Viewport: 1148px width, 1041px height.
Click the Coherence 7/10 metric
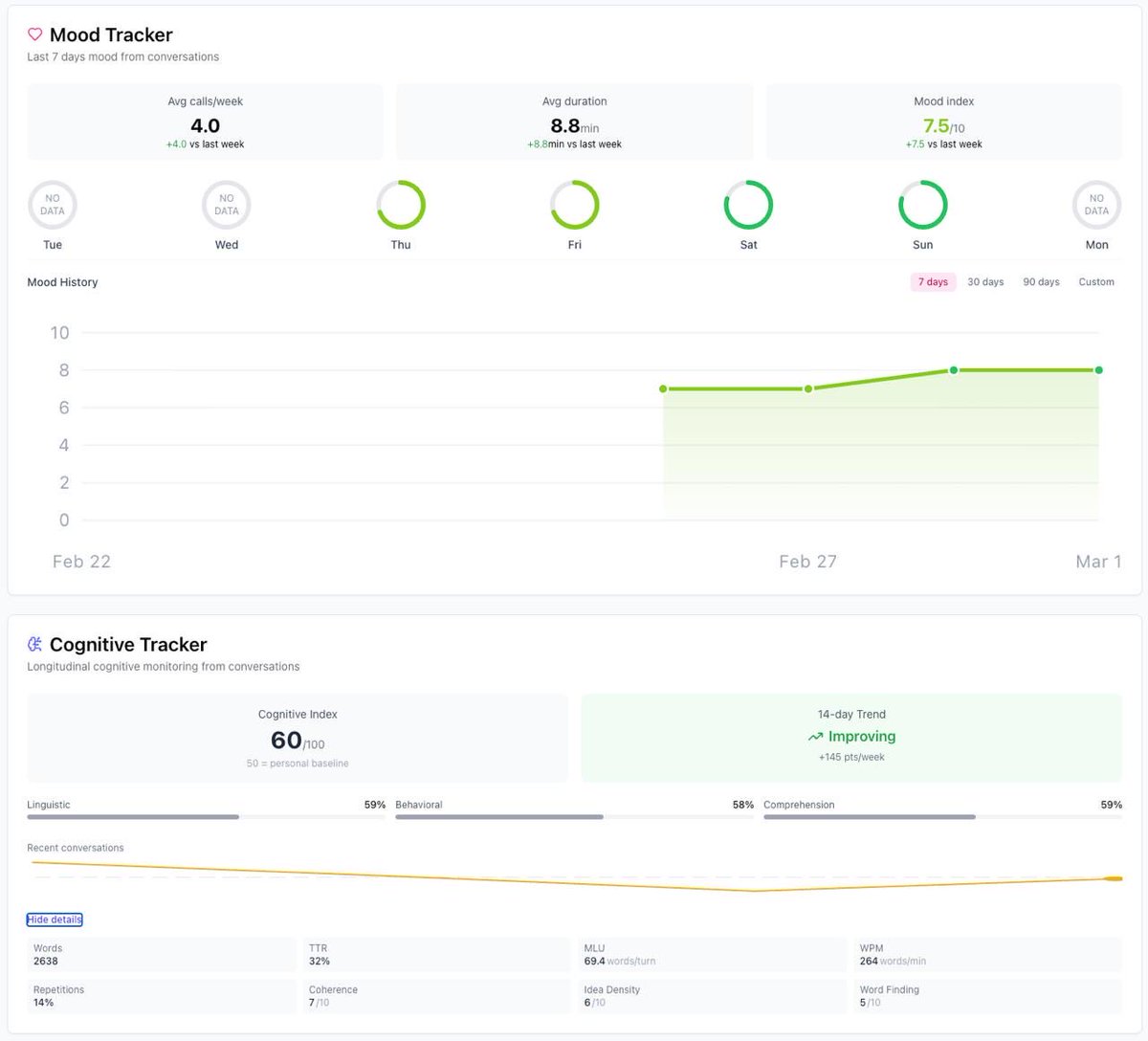[x=437, y=996]
